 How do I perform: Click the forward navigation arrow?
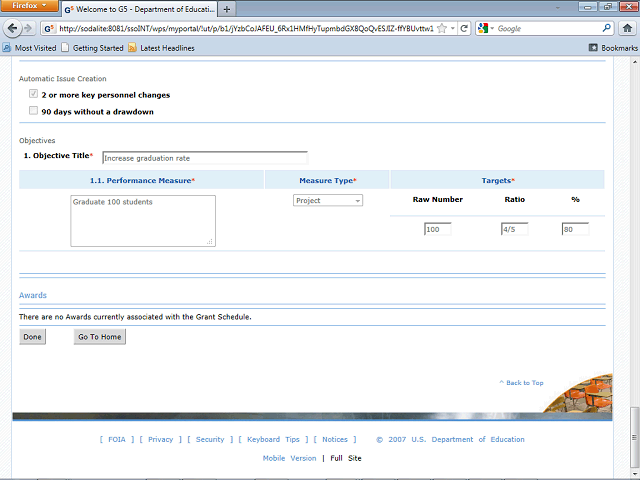click(x=28, y=29)
